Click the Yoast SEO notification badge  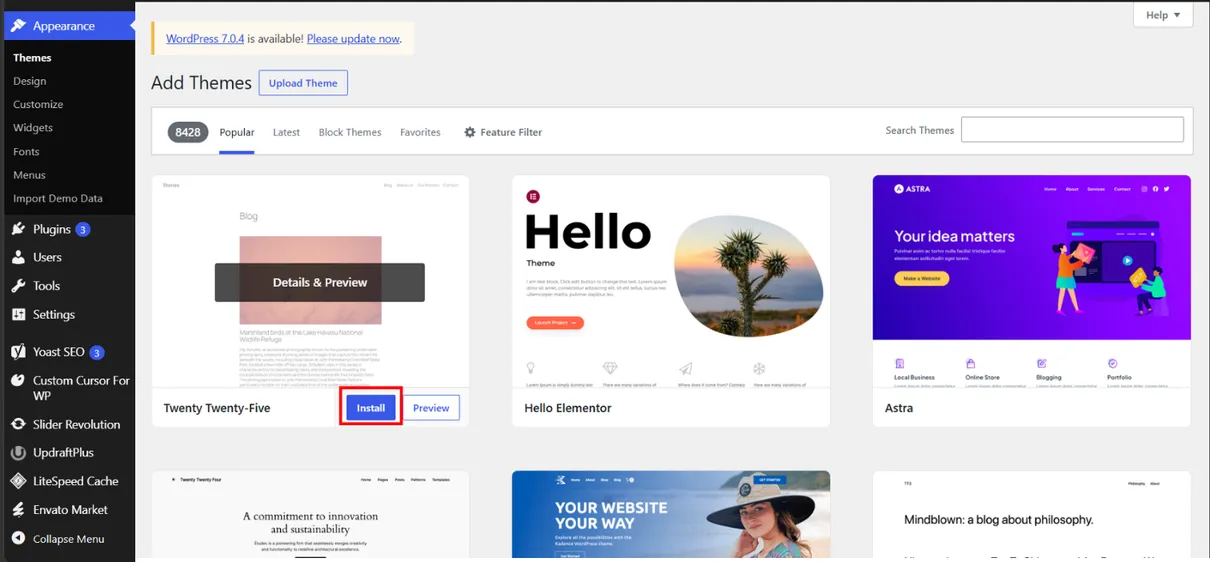(x=97, y=352)
